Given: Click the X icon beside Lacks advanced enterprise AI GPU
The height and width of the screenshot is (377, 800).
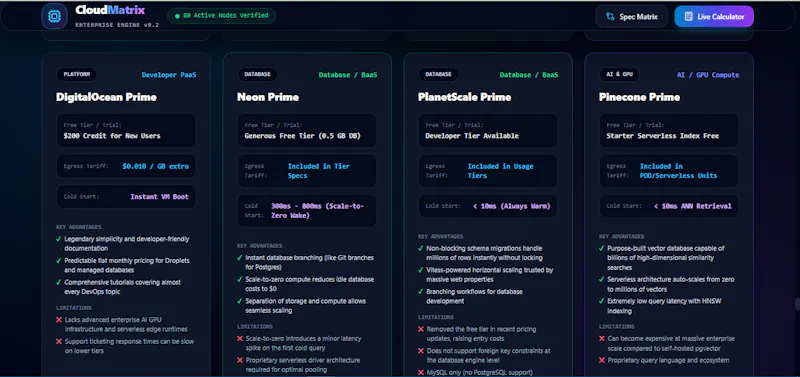Looking at the screenshot, I should pyautogui.click(x=59, y=320).
